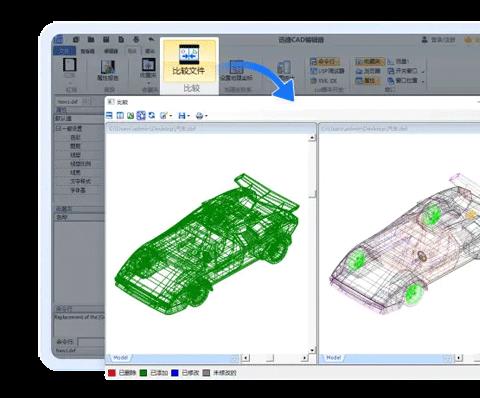Select the Model tab in right compare pane
Viewport: 480px width, 398px height.
(333, 358)
